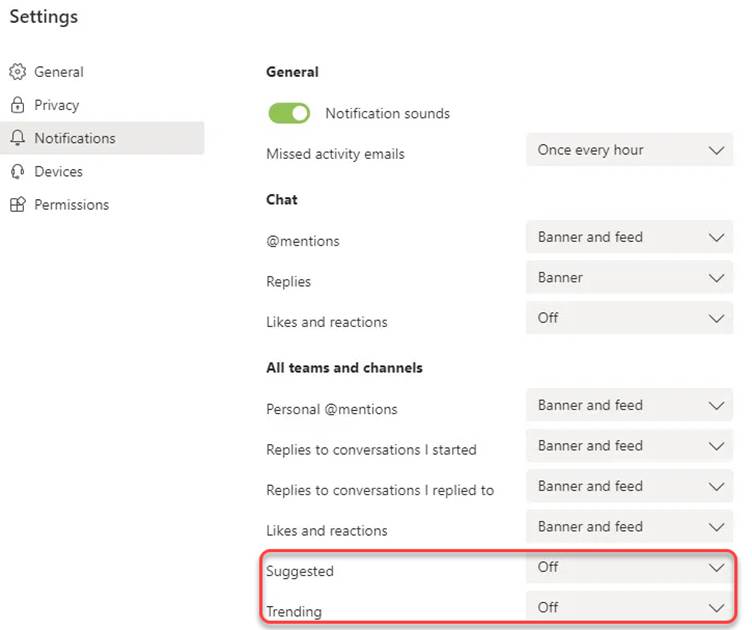Open Personal @mentions dropdown
This screenshot has width=752, height=630.
(x=630, y=406)
